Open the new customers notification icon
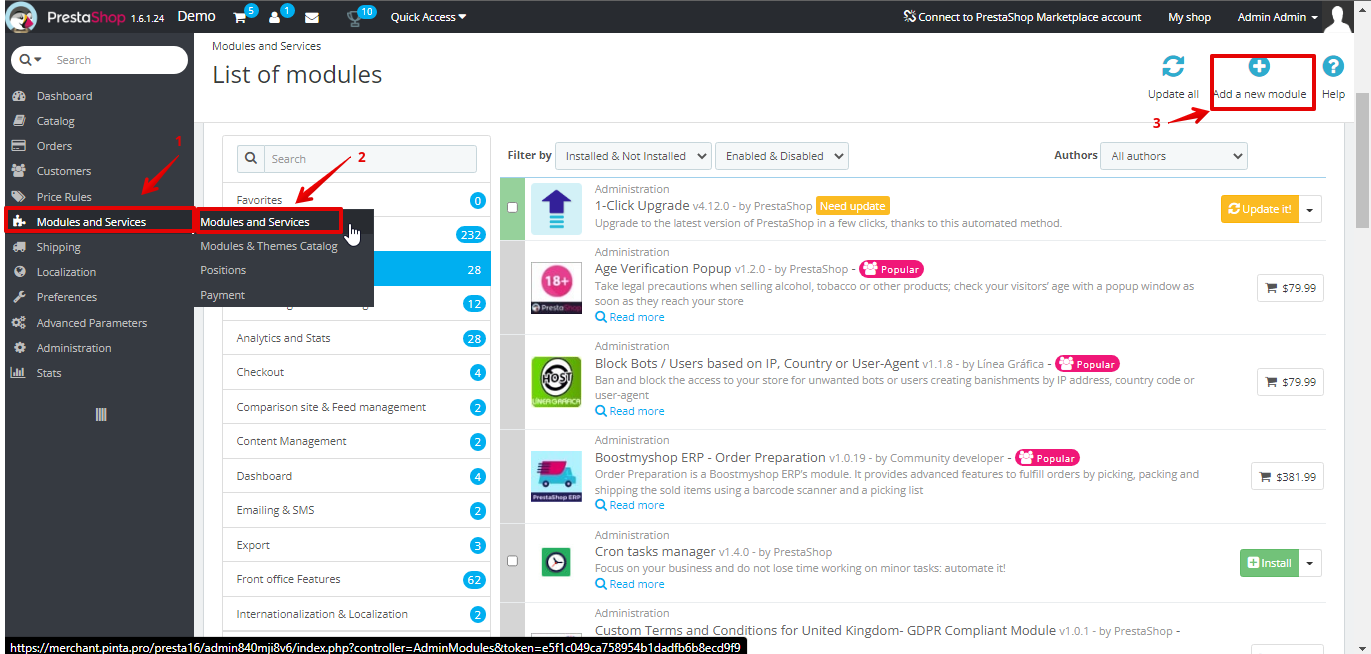The image size is (1371, 654). [275, 18]
